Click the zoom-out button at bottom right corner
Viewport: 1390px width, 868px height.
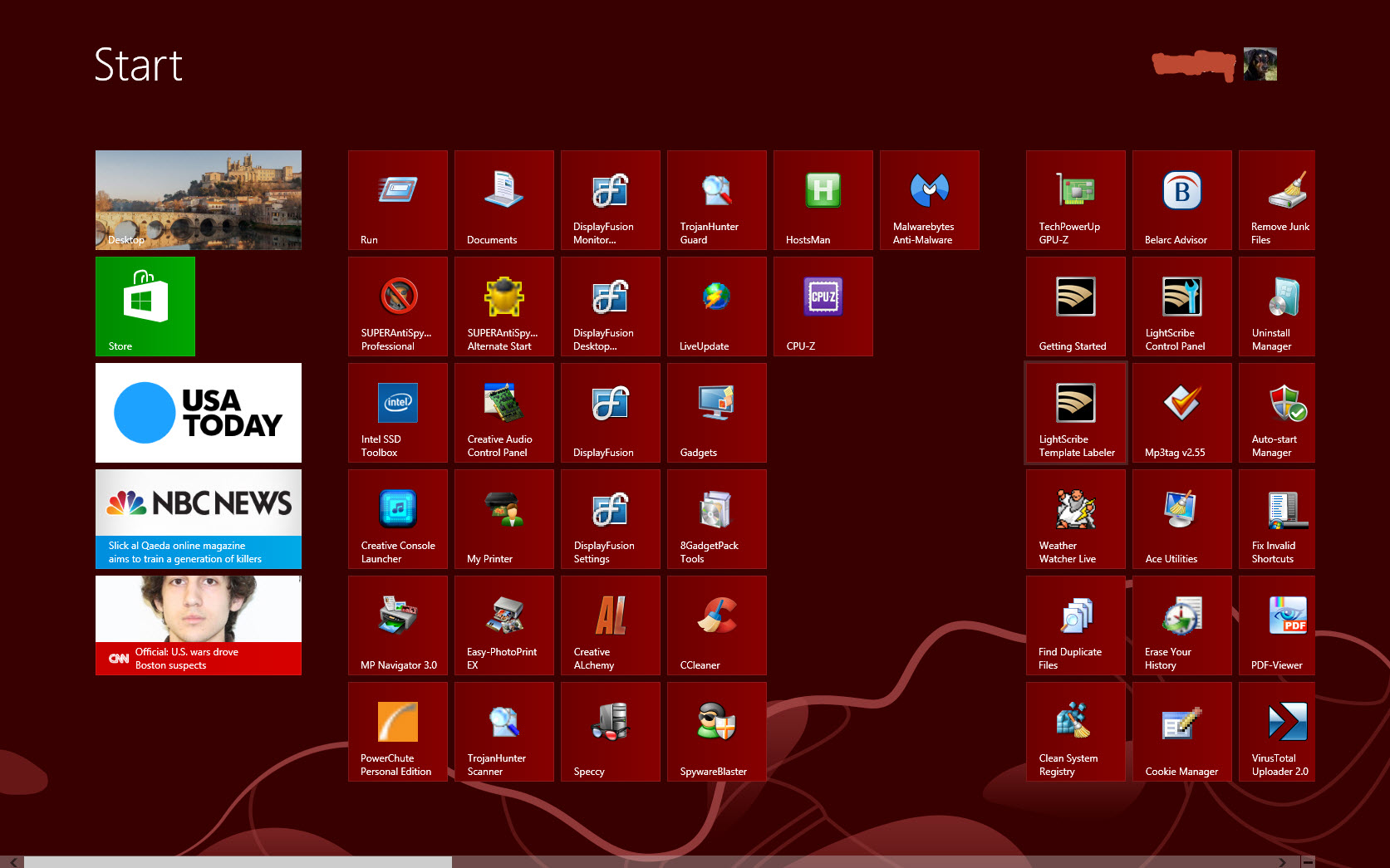[1308, 862]
